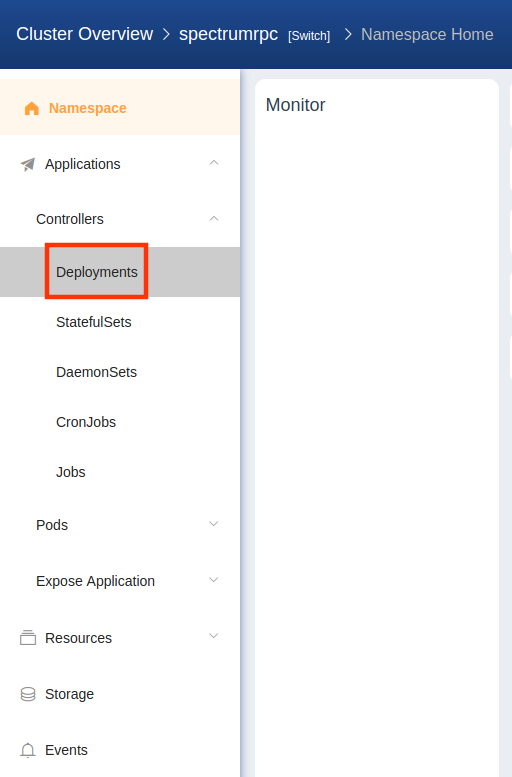Viewport: 512px width, 777px height.
Task: Click the [Switch] namespace link
Action: point(309,36)
